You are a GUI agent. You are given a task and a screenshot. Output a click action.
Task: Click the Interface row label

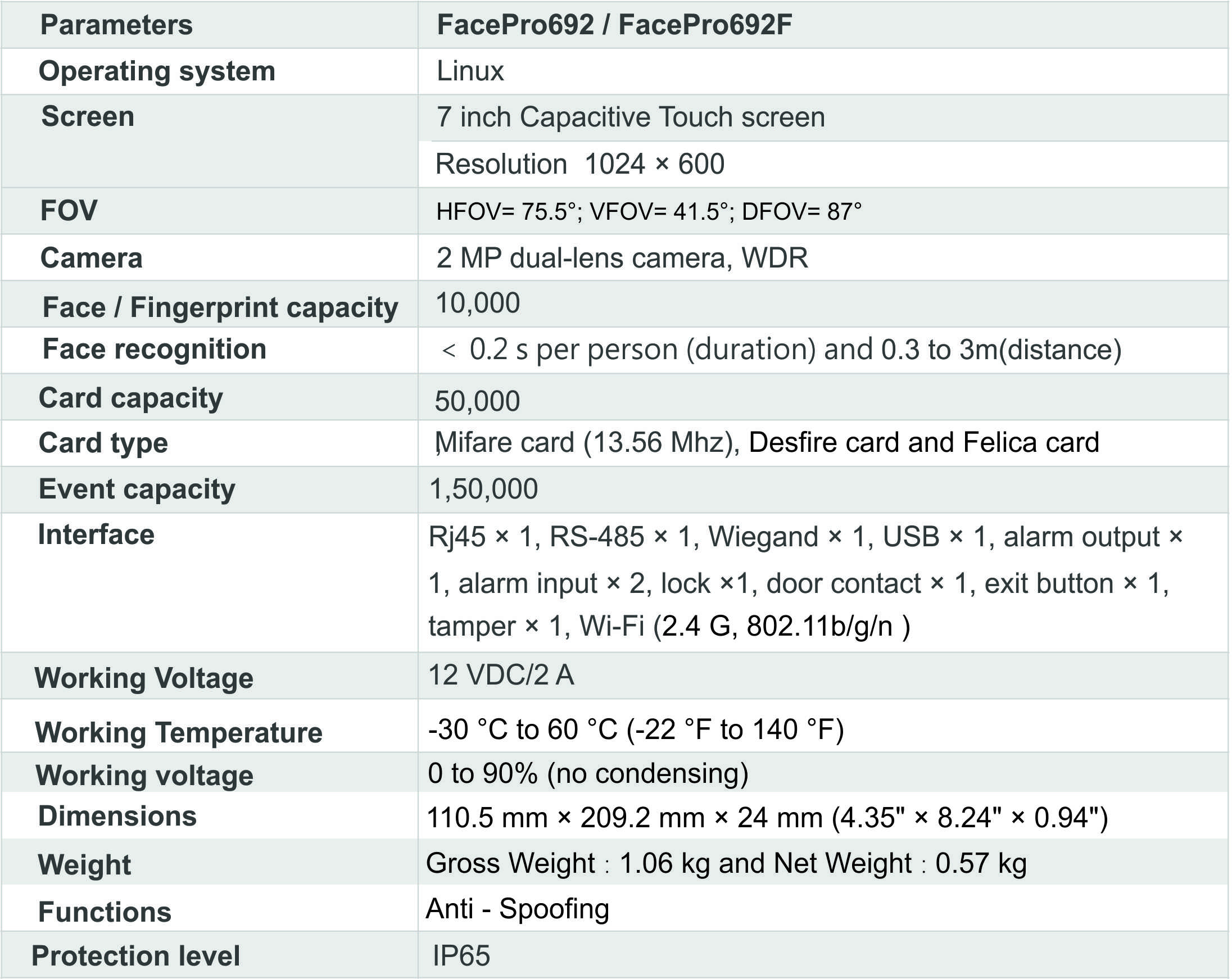[x=96, y=535]
